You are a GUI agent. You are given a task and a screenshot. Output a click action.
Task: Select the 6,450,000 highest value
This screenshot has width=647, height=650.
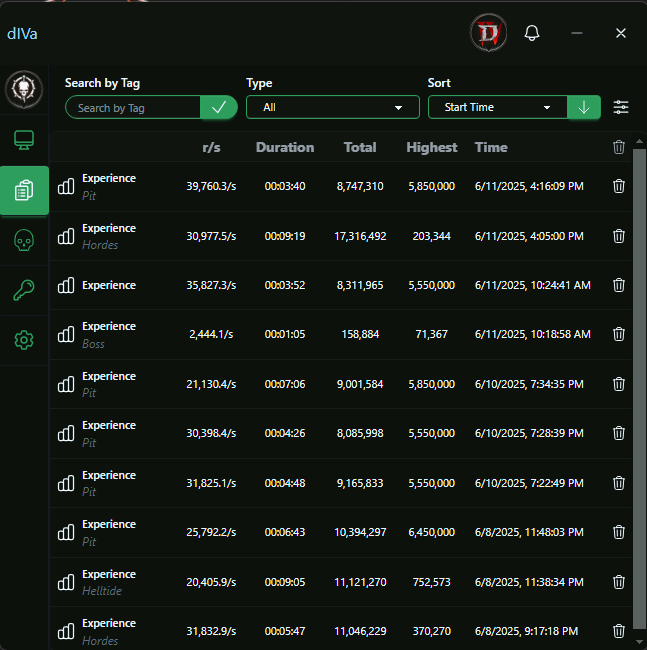tap(431, 532)
